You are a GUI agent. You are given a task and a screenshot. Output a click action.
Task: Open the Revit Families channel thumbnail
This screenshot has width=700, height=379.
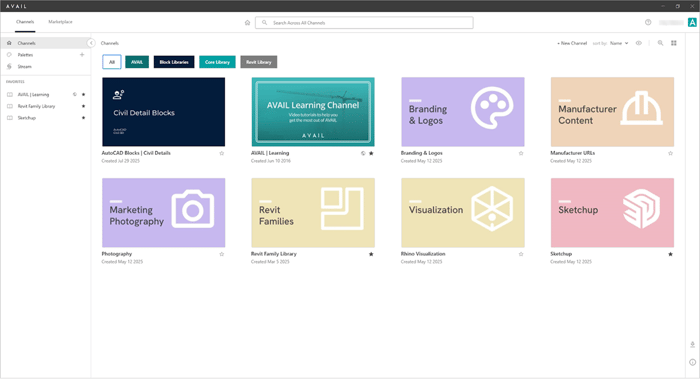313,213
